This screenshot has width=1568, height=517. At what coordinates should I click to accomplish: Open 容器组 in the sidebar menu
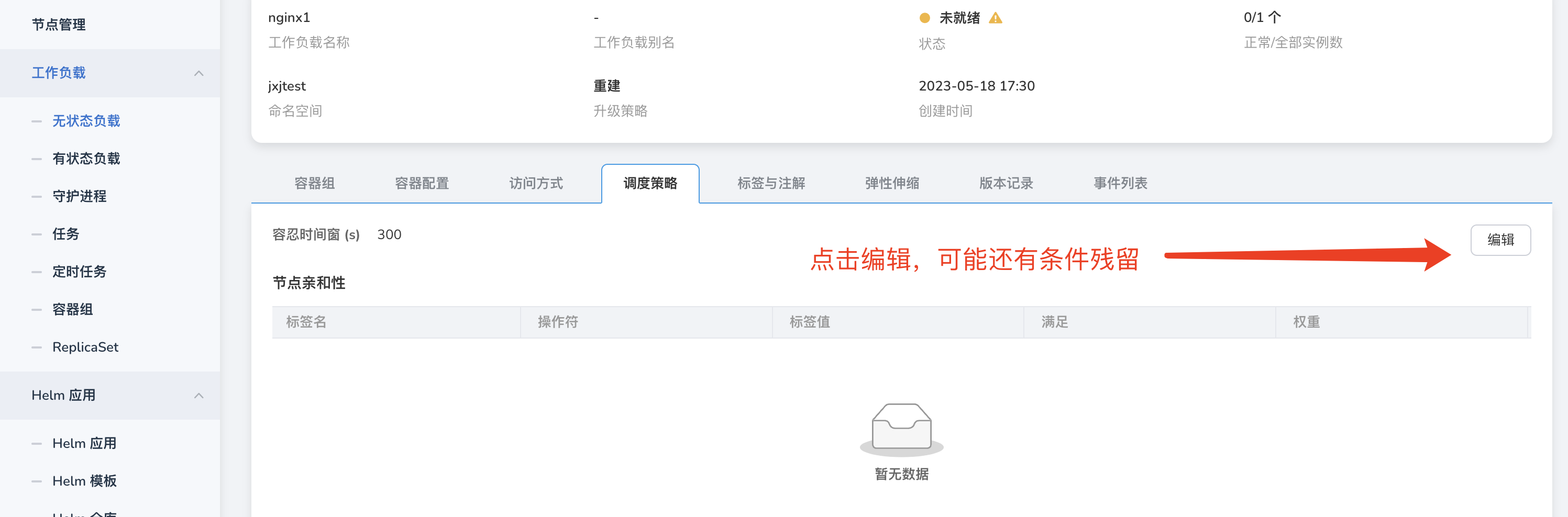tap(72, 310)
